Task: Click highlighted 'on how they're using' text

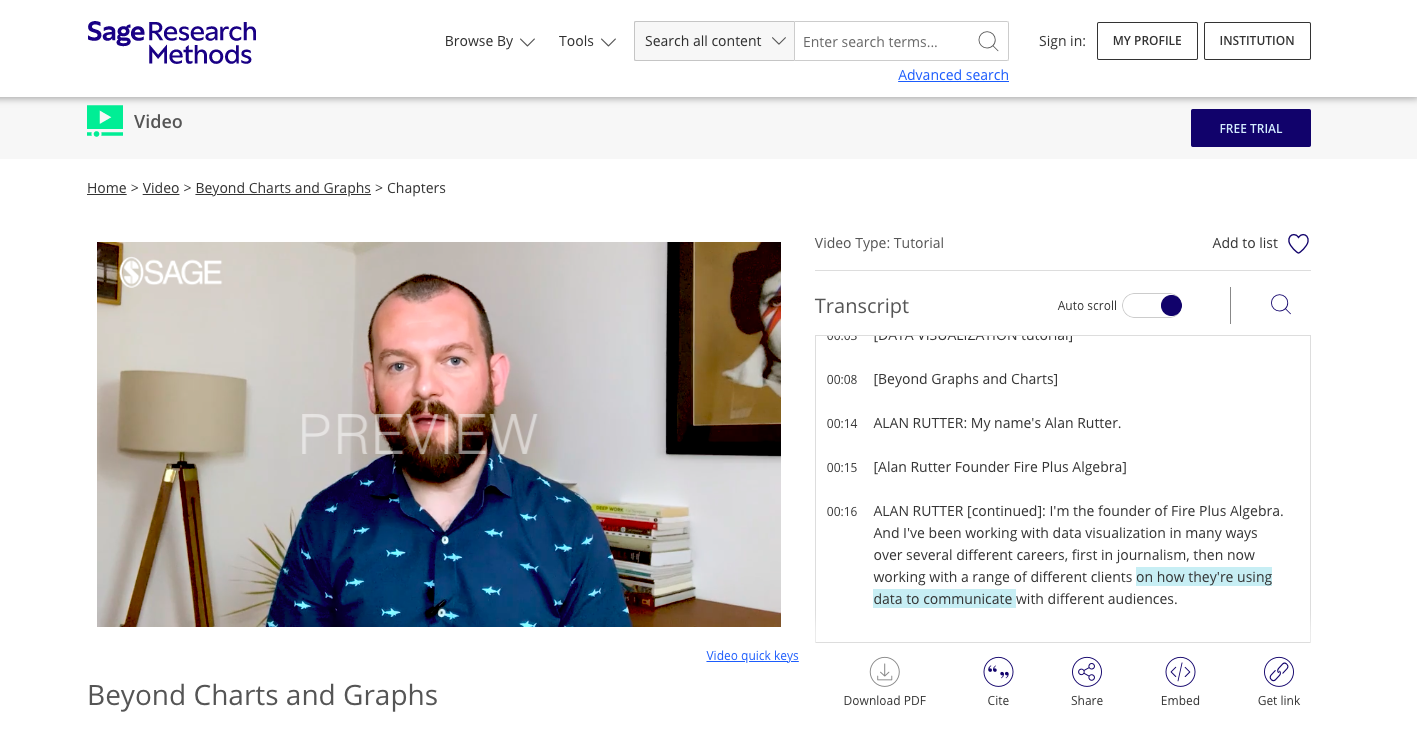Action: (1204, 577)
